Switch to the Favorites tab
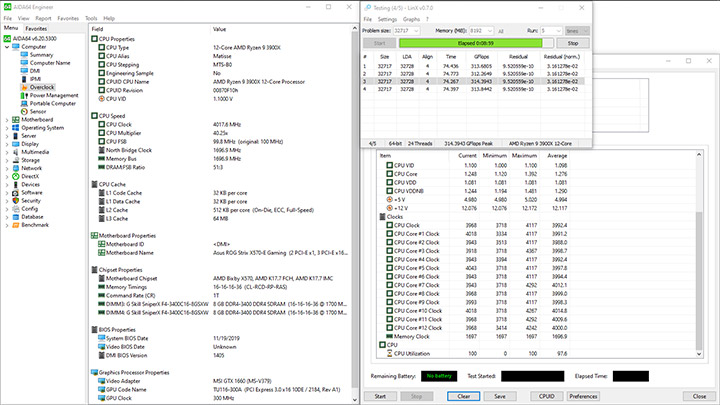This screenshot has height=405, width=720. (x=36, y=28)
